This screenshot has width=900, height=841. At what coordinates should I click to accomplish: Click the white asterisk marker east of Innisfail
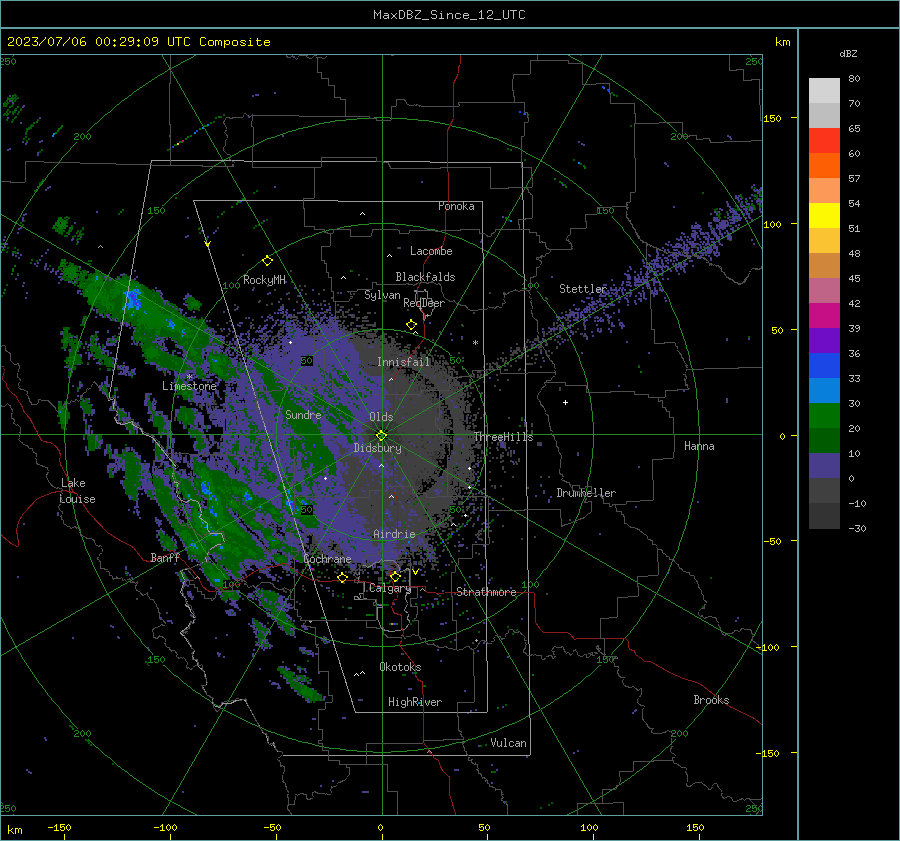tap(475, 343)
